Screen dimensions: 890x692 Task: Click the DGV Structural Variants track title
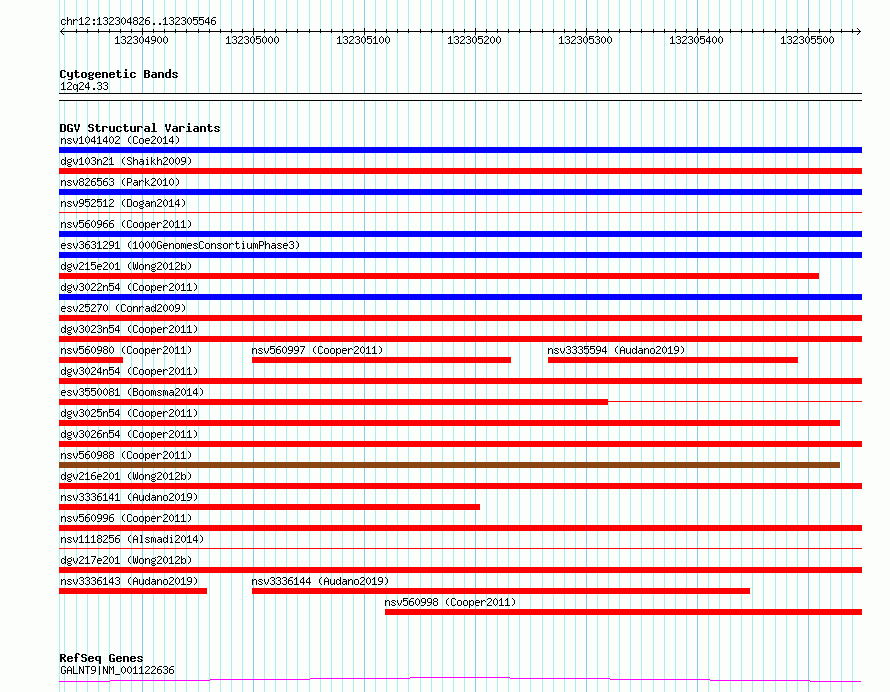pyautogui.click(x=140, y=128)
